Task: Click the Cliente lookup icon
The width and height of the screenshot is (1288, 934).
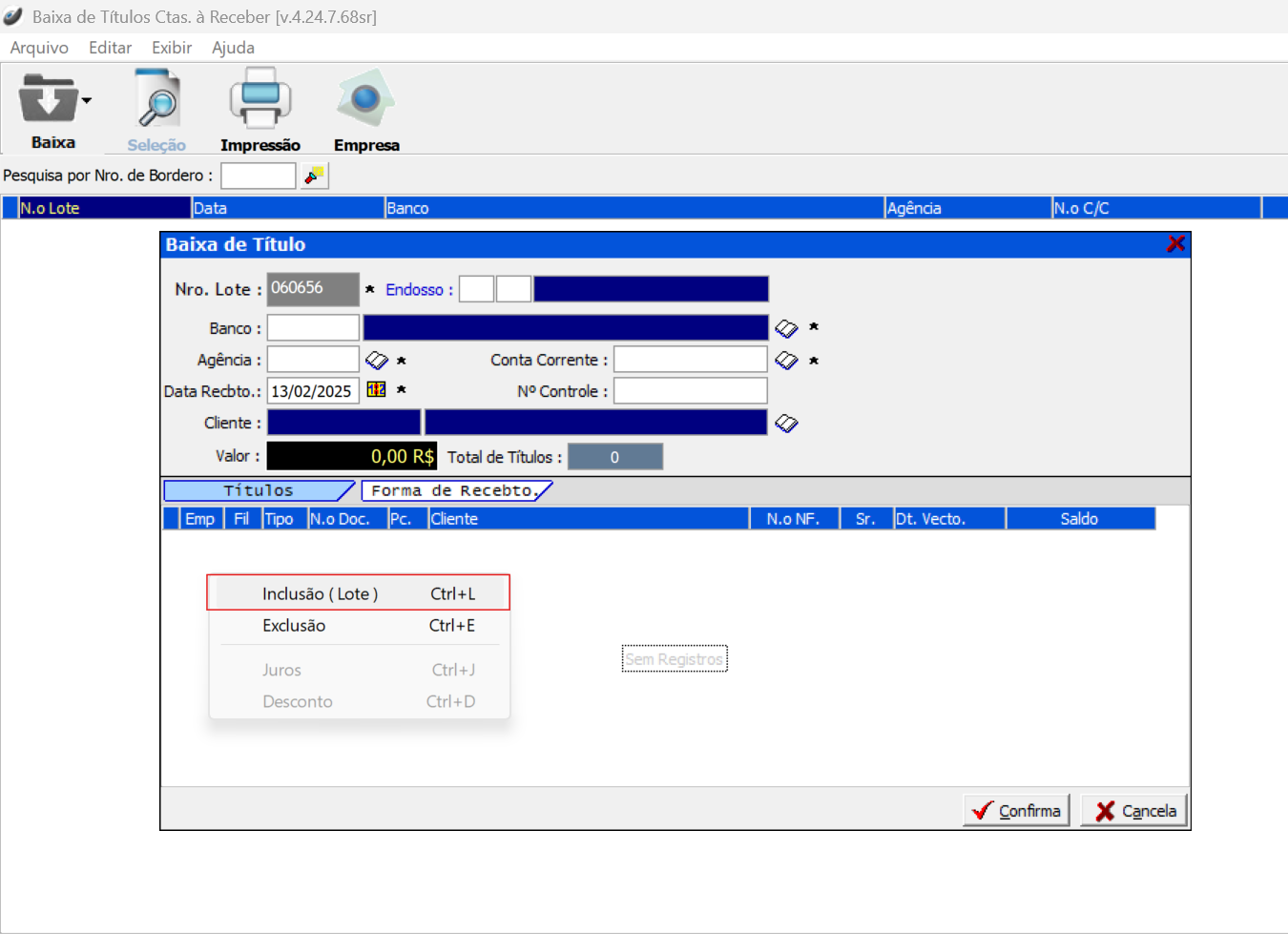Action: [x=786, y=423]
